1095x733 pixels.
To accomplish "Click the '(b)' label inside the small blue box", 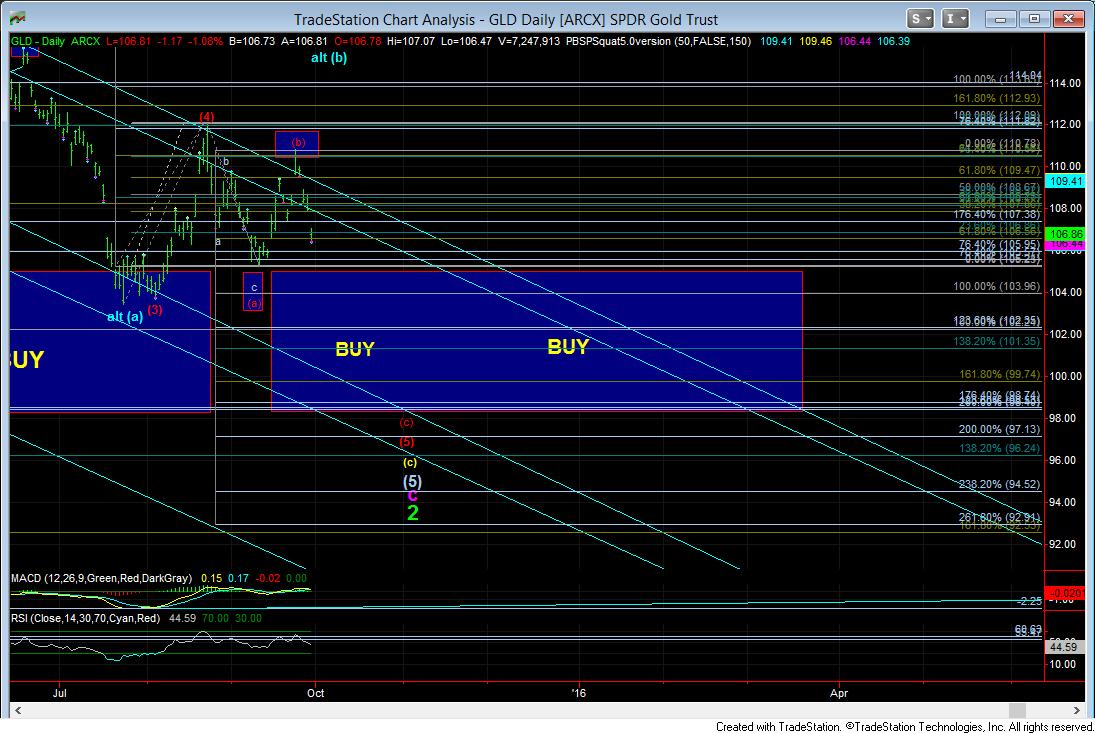I will (298, 142).
